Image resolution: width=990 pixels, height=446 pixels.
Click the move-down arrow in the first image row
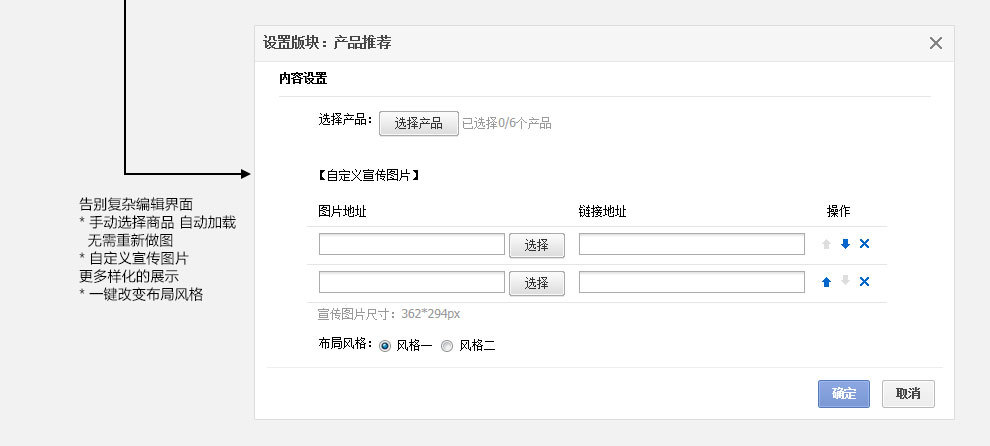845,244
